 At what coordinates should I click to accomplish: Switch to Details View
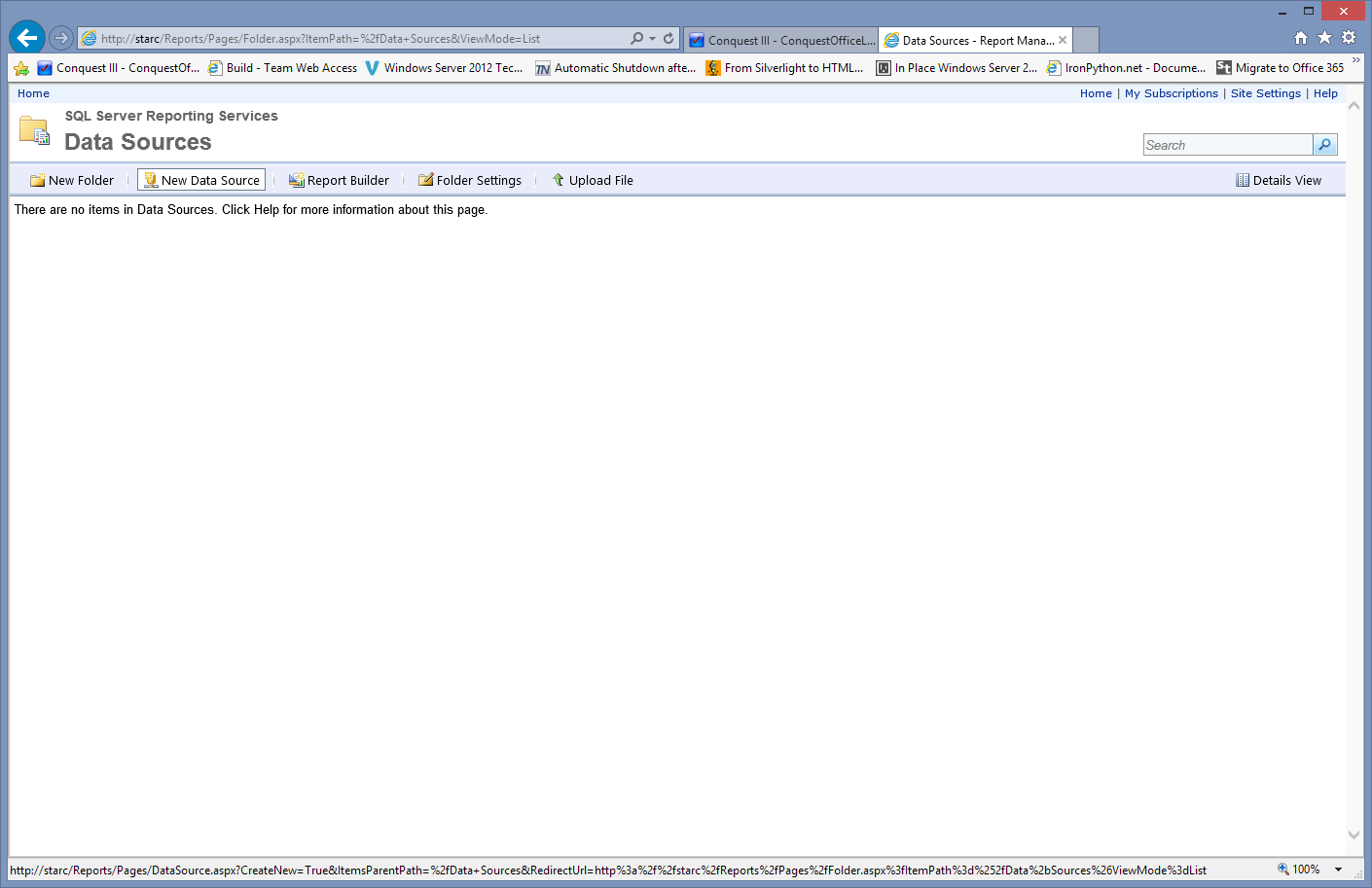1279,180
